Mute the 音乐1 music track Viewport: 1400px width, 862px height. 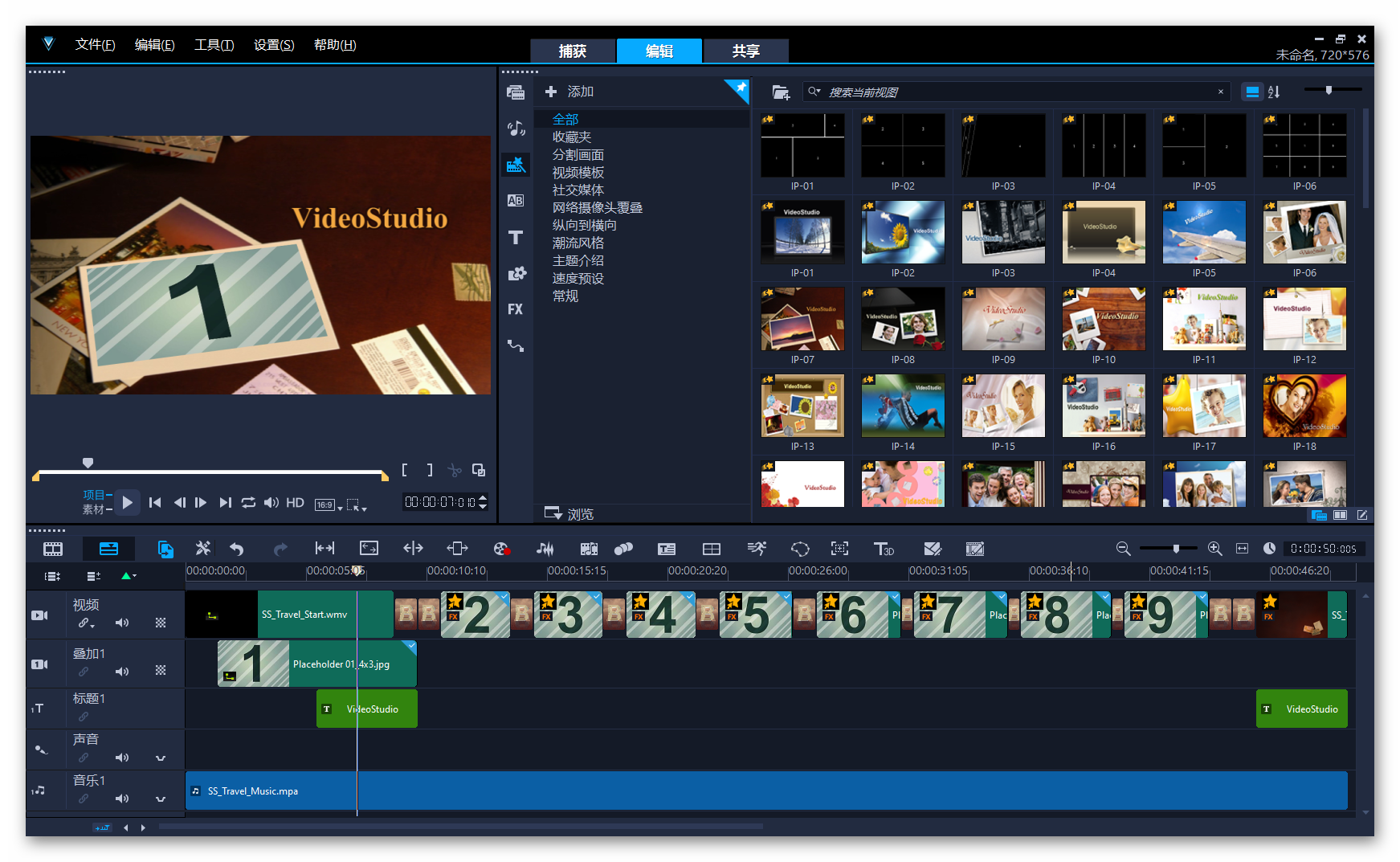click(x=122, y=799)
